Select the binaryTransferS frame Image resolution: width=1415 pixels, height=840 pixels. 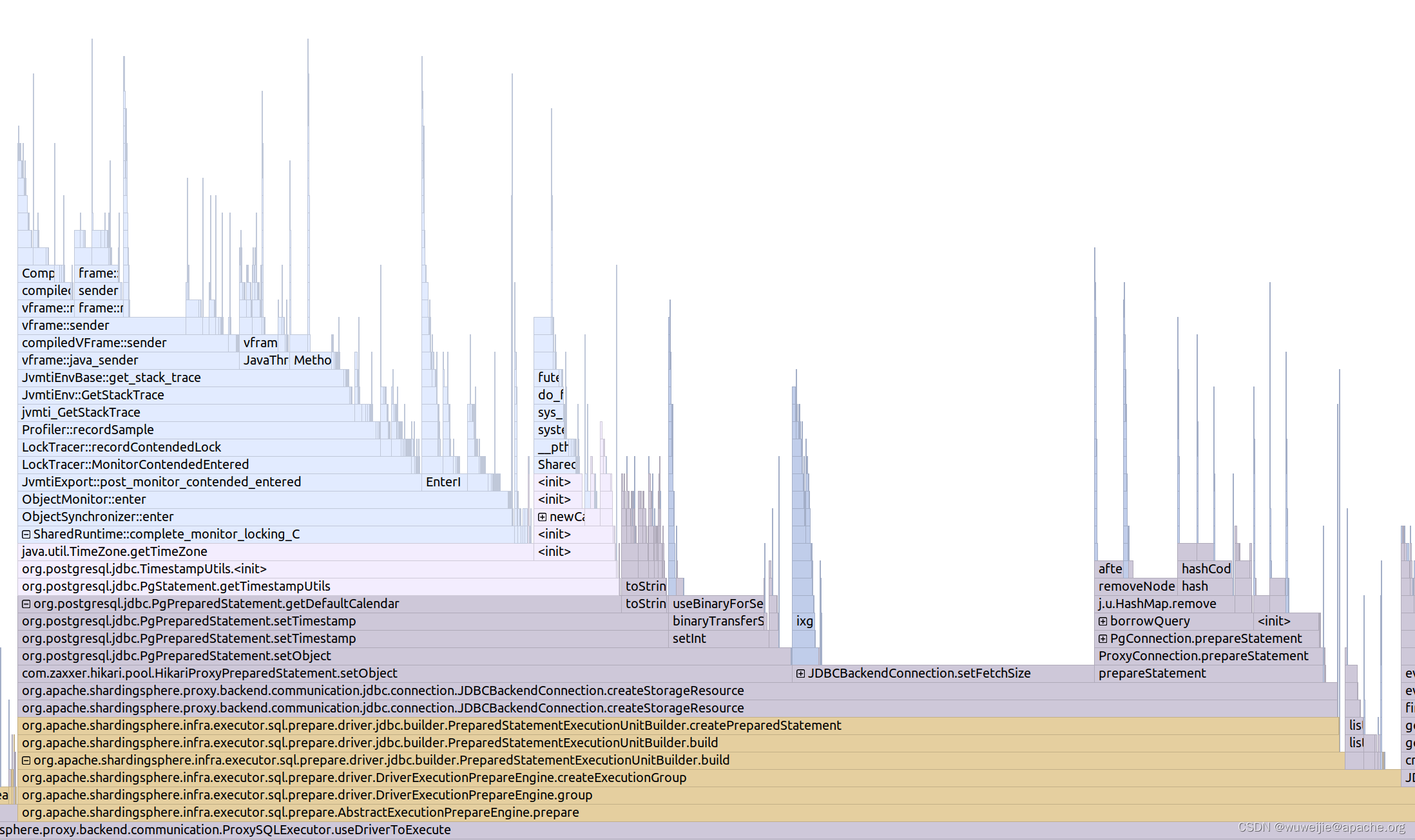[717, 621]
